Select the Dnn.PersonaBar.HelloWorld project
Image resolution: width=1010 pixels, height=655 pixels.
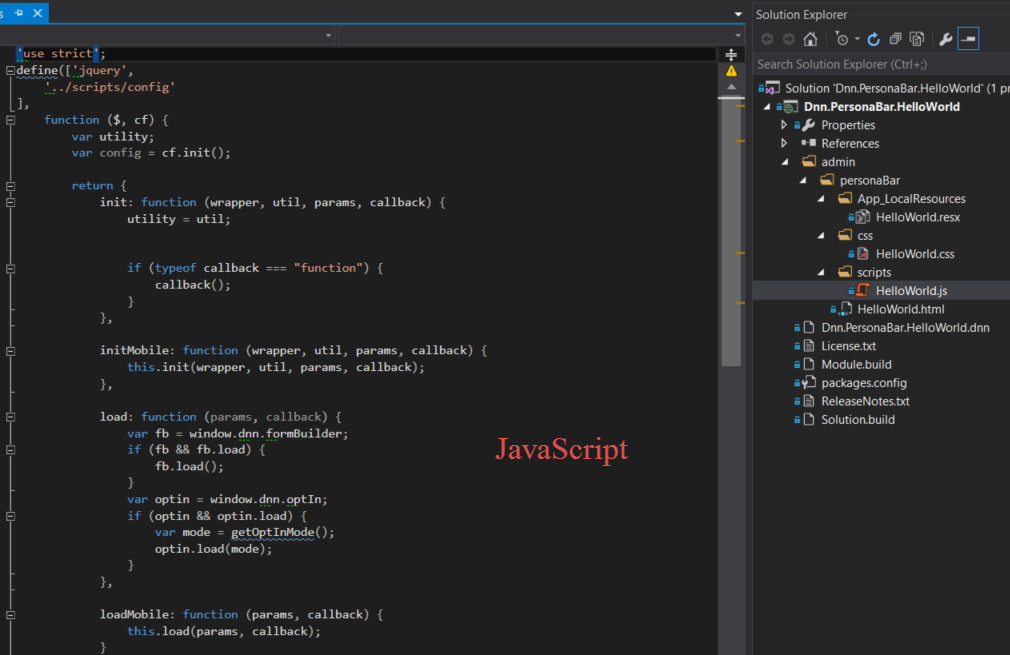(881, 107)
